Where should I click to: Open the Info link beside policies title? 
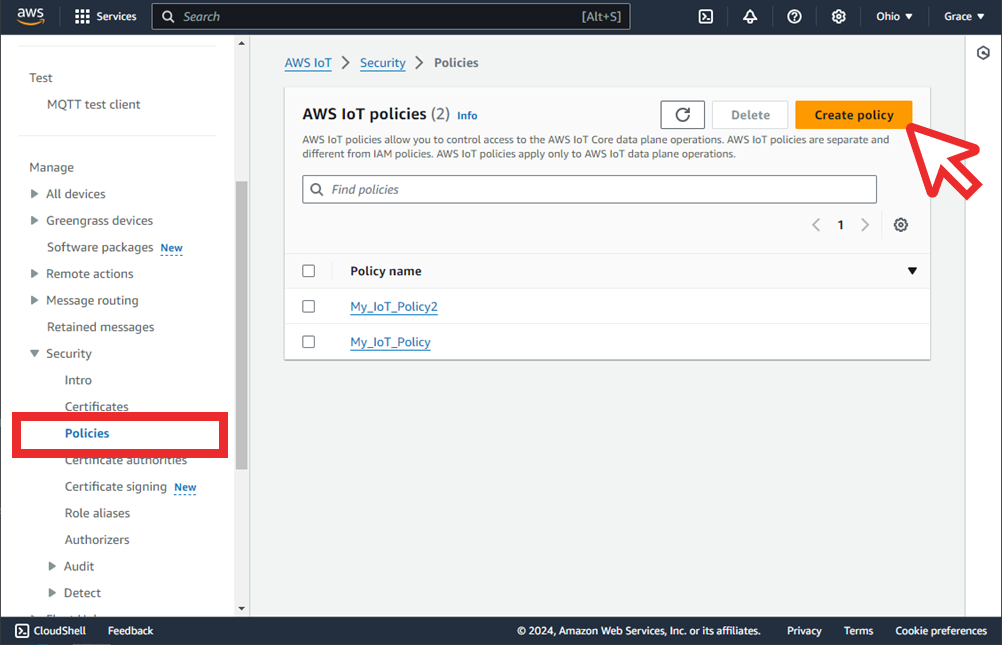pos(467,116)
